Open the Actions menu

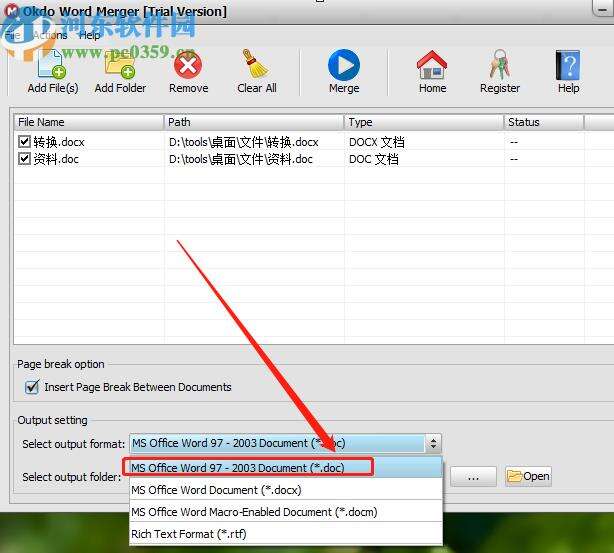[50, 35]
